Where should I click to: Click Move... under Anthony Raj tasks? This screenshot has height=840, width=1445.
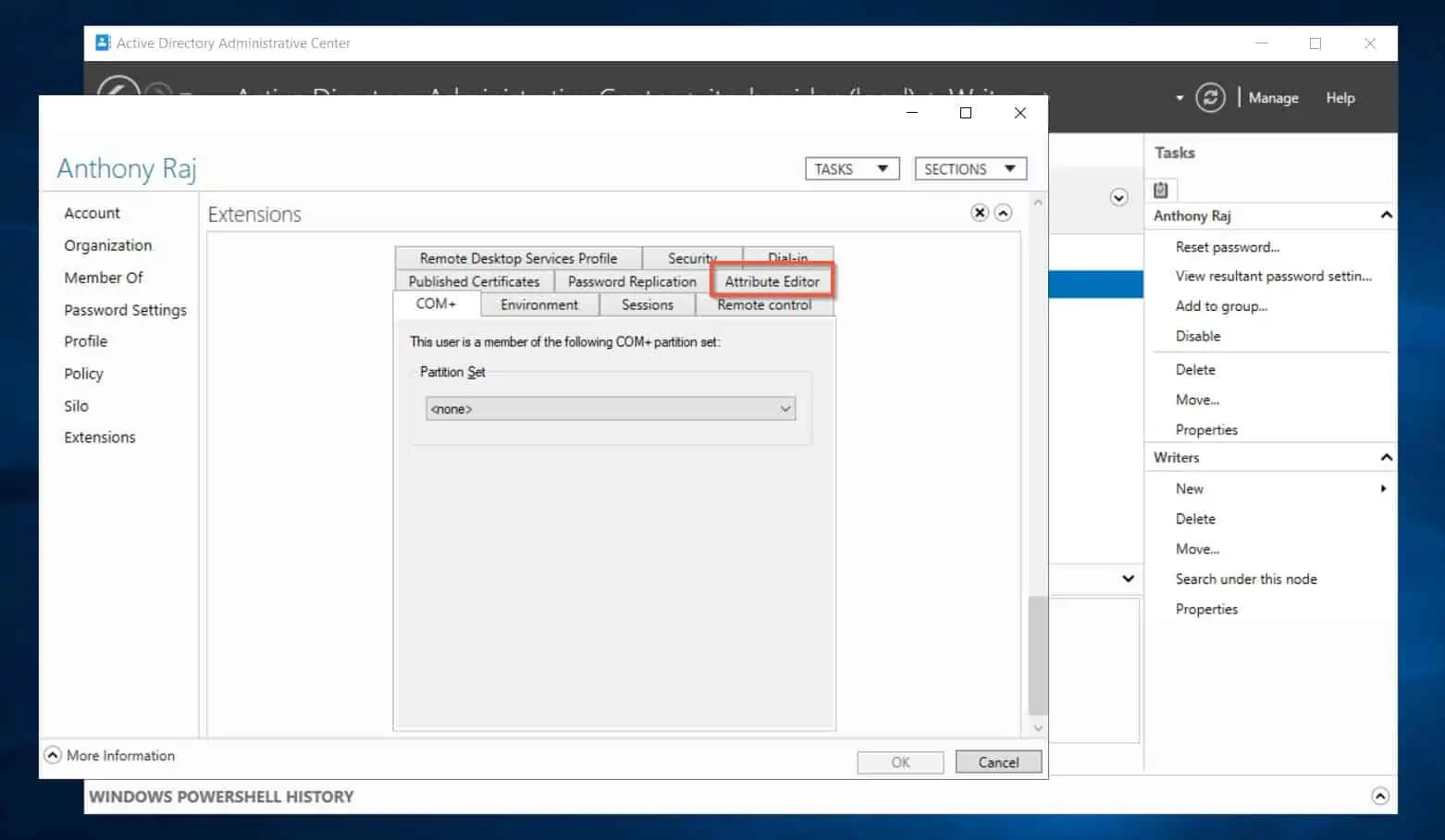(1197, 400)
